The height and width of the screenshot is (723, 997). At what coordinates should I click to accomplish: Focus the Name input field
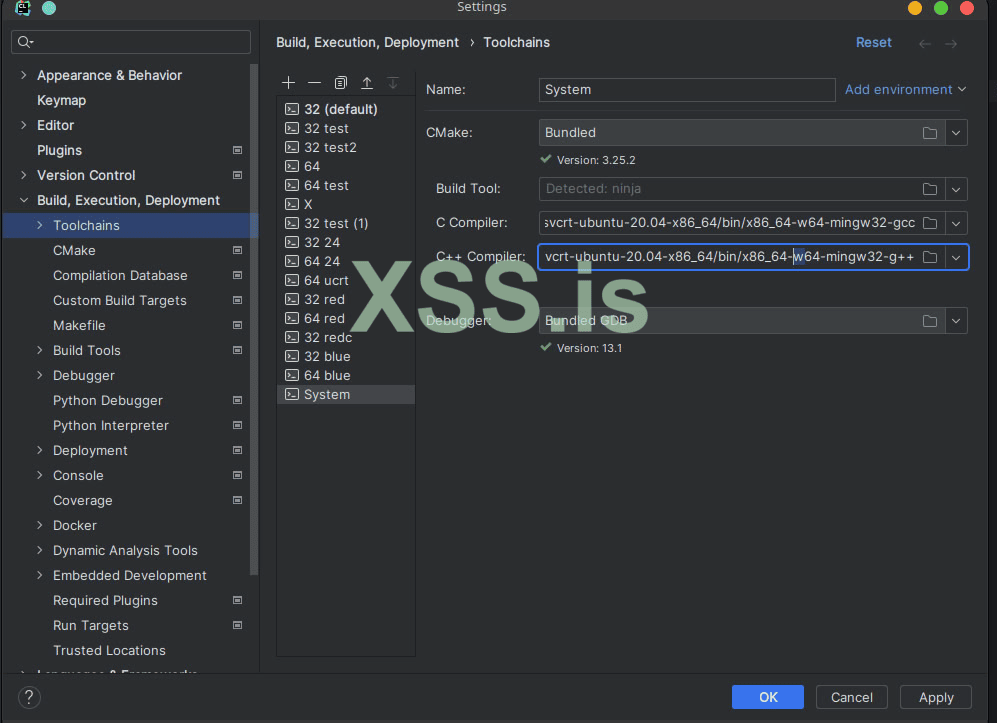point(687,90)
